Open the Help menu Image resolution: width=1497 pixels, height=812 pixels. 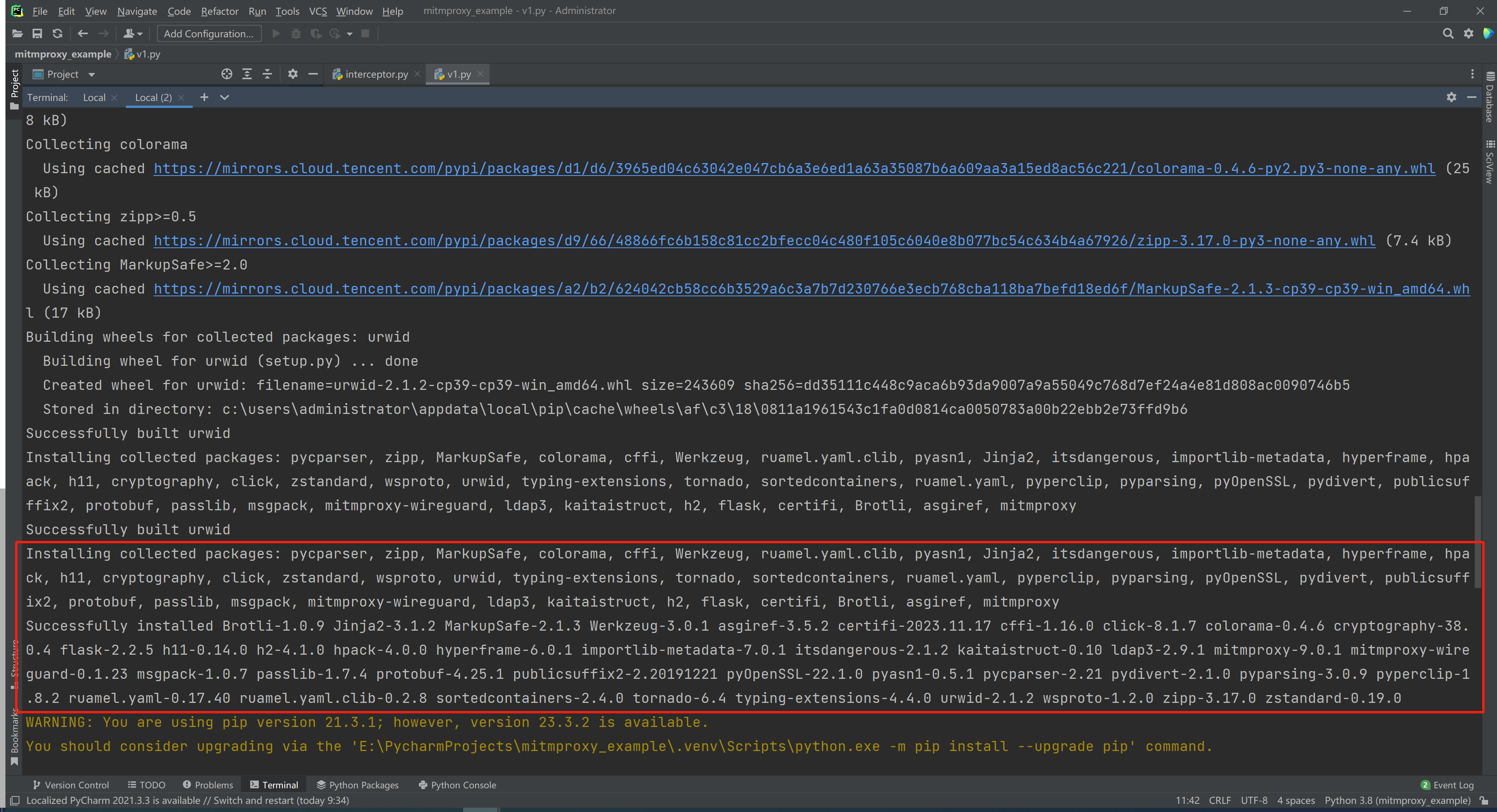pyautogui.click(x=392, y=11)
